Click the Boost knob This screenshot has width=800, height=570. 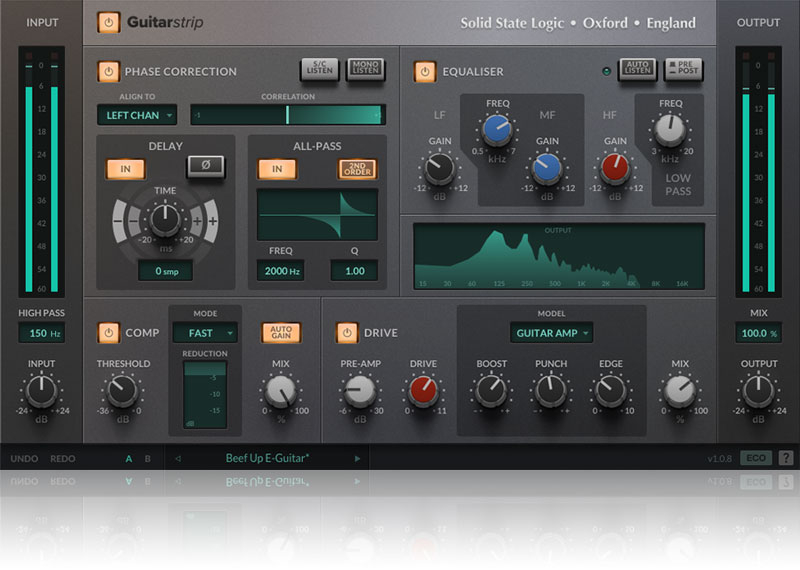[x=491, y=391]
